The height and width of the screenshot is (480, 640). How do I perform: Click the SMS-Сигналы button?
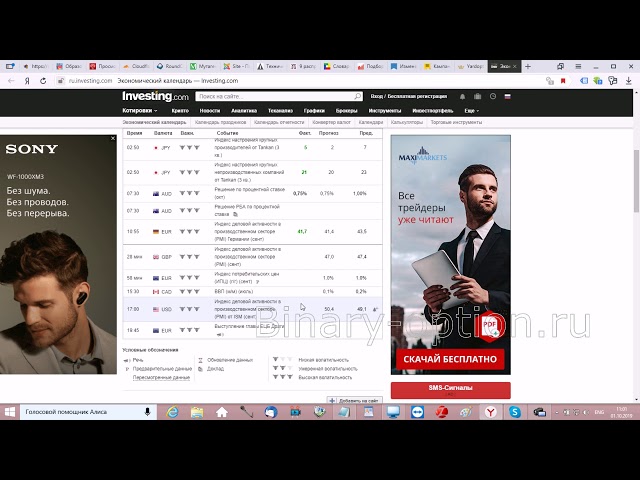[x=450, y=388]
